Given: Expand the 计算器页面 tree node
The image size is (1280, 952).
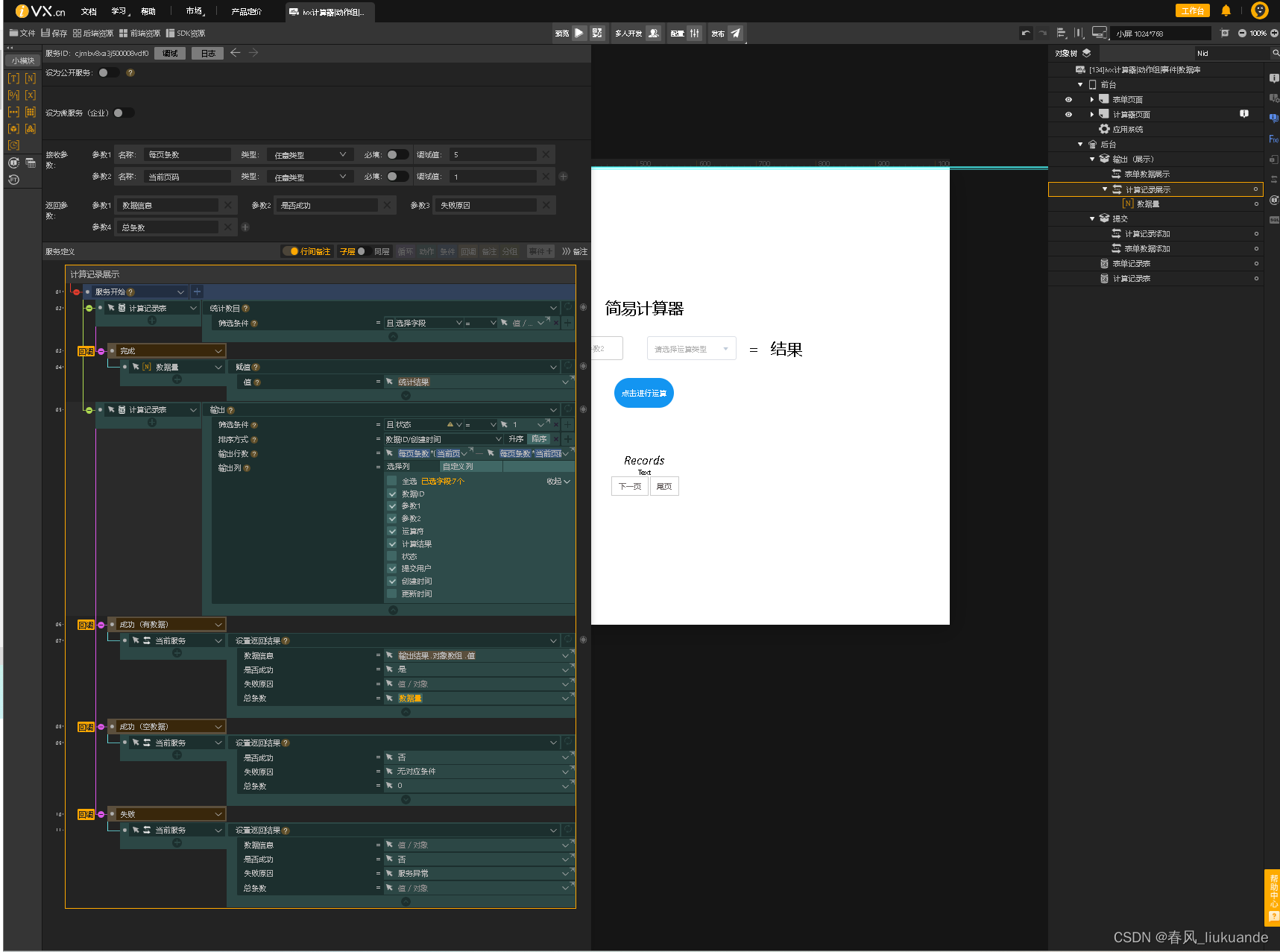Looking at the screenshot, I should coord(1092,114).
